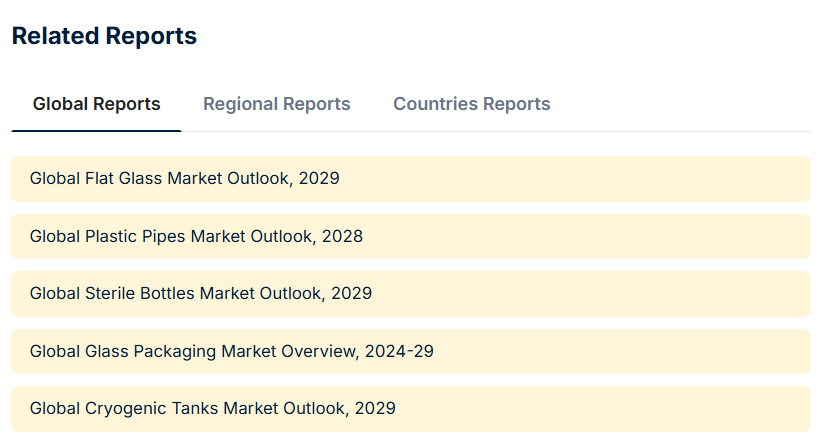The image size is (828, 447).
Task: Click the underline beneath Global Reports tab
Action: pos(96,130)
